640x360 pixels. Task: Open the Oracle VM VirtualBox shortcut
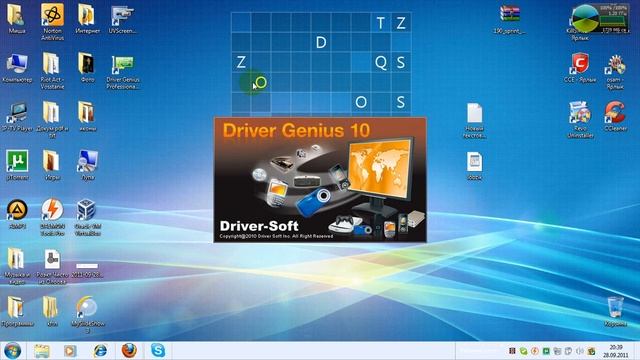[87, 217]
